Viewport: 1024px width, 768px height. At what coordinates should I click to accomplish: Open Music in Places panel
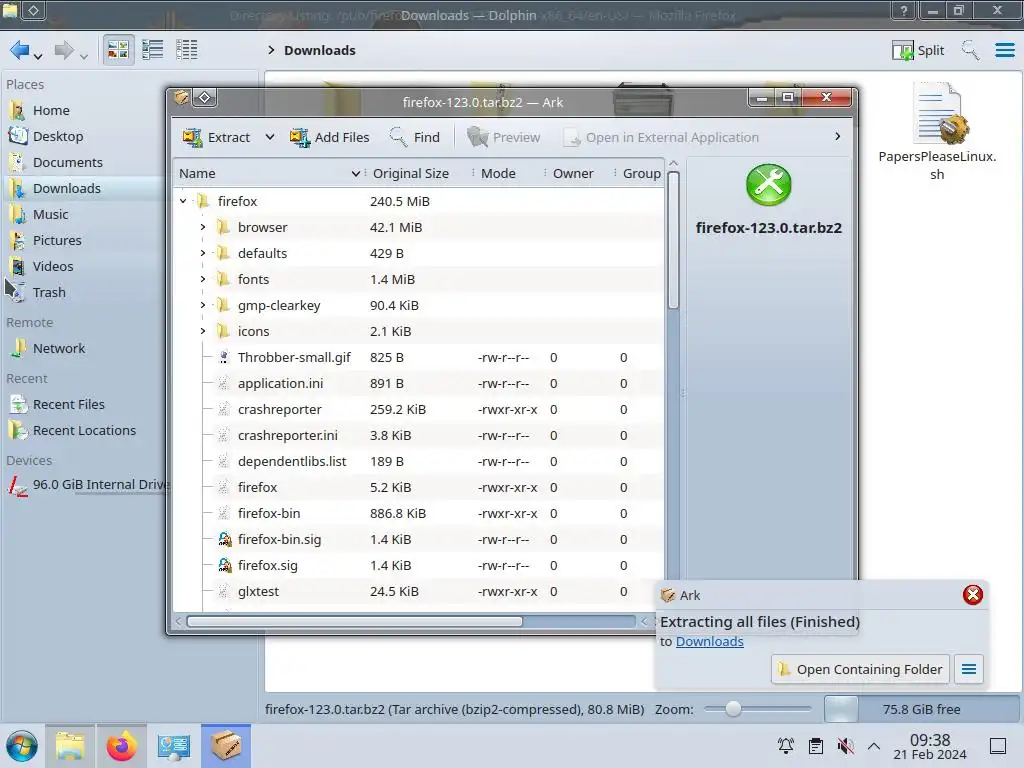click(x=50, y=215)
